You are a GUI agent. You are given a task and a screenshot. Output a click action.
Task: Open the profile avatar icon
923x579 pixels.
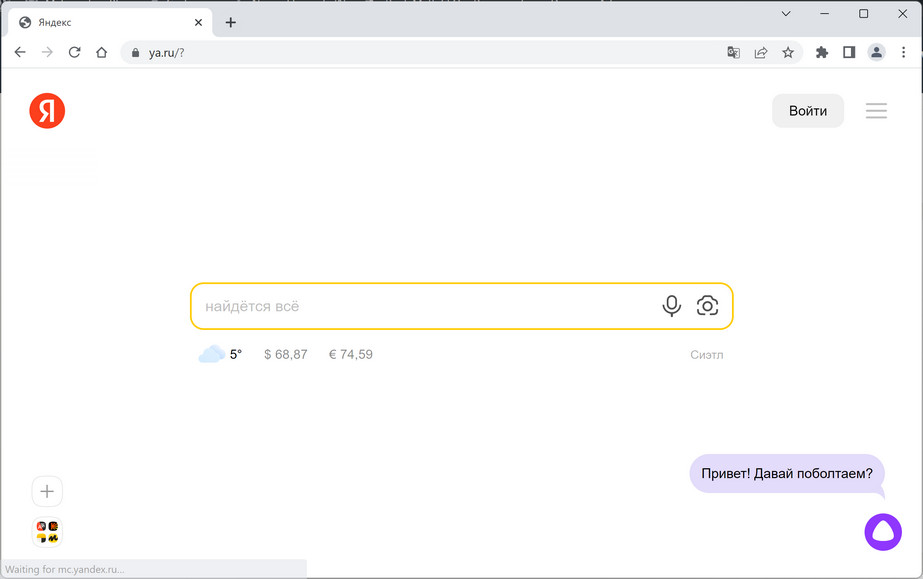876,52
